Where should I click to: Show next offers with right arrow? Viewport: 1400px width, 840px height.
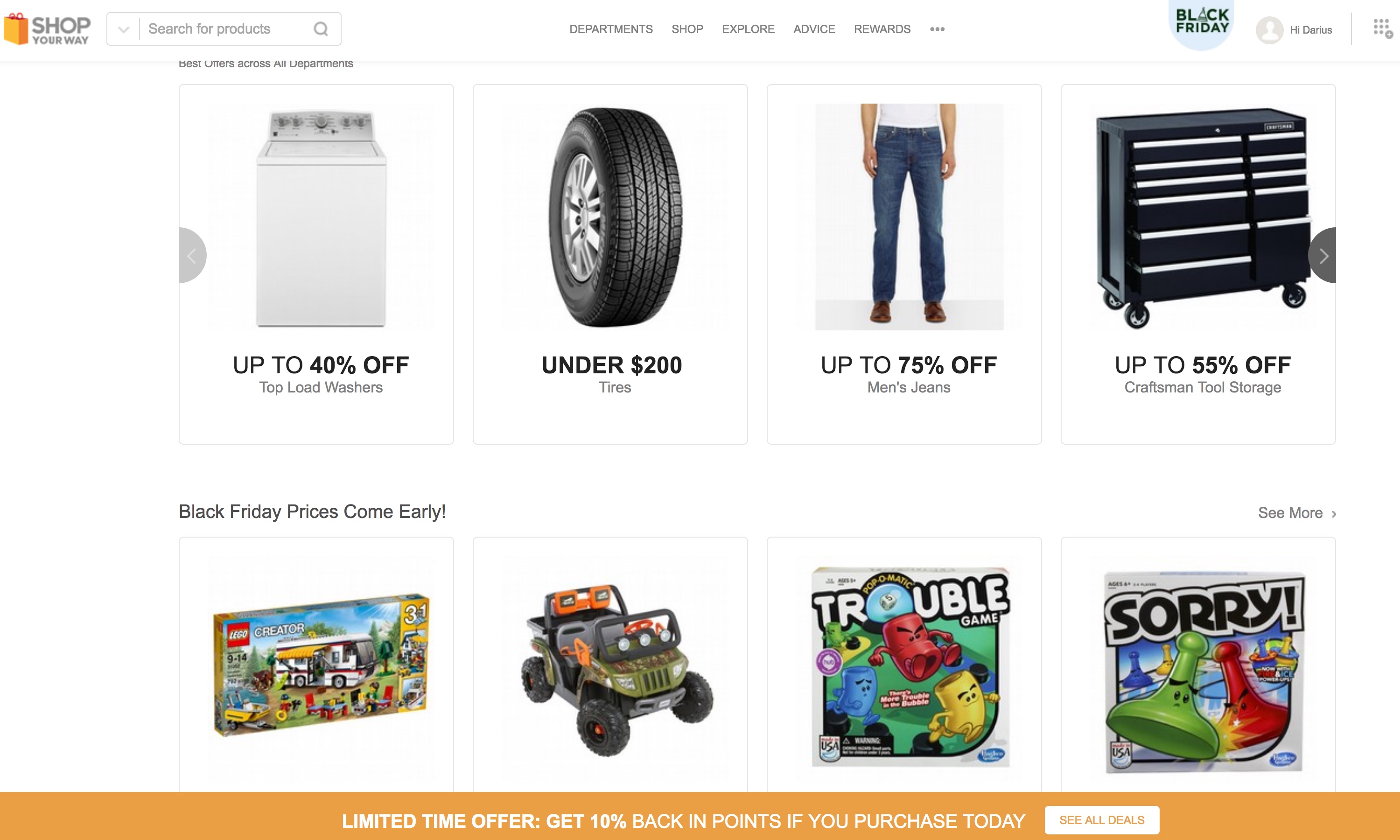[x=1323, y=256]
